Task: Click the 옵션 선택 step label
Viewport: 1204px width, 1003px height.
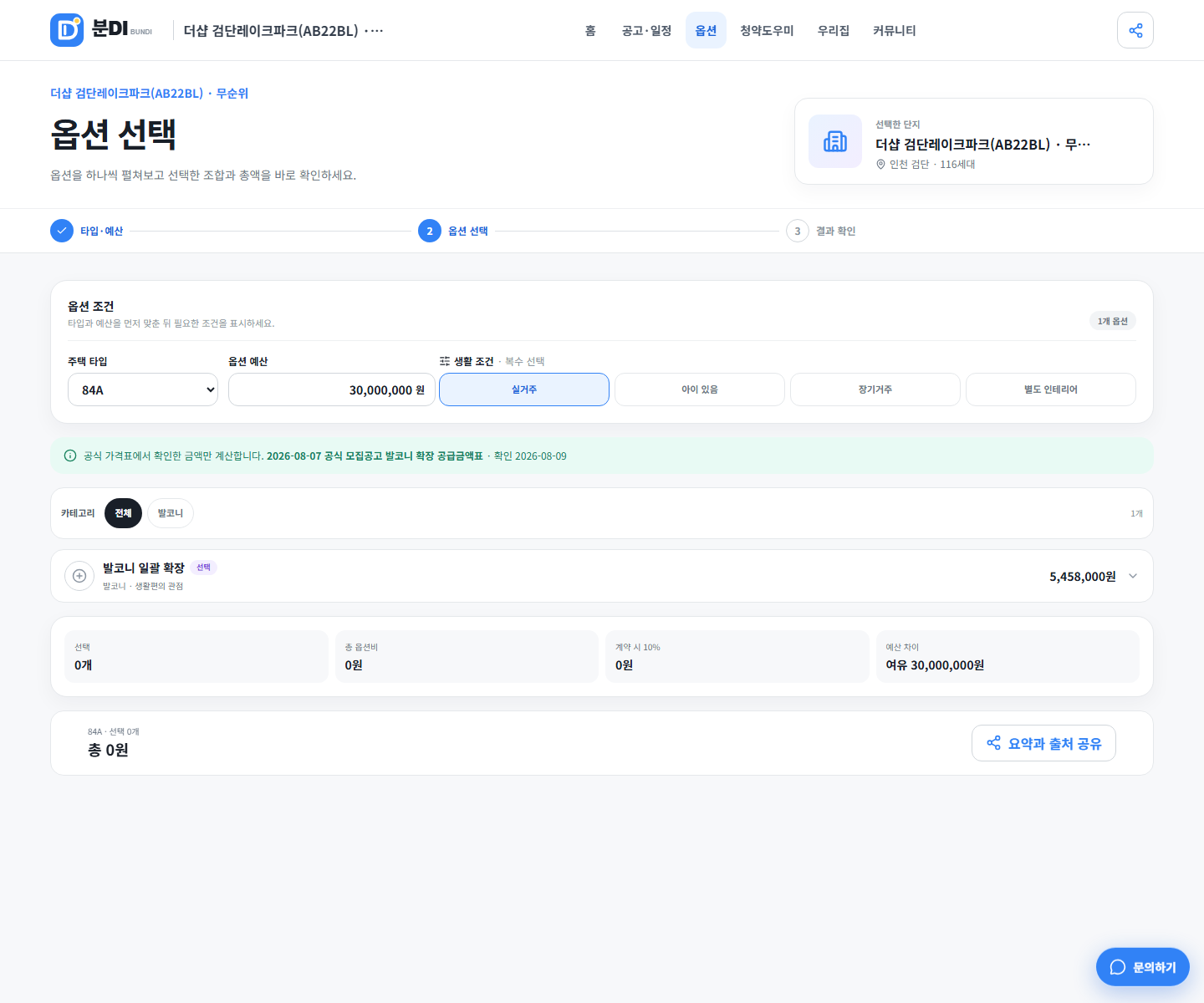Action: click(468, 231)
